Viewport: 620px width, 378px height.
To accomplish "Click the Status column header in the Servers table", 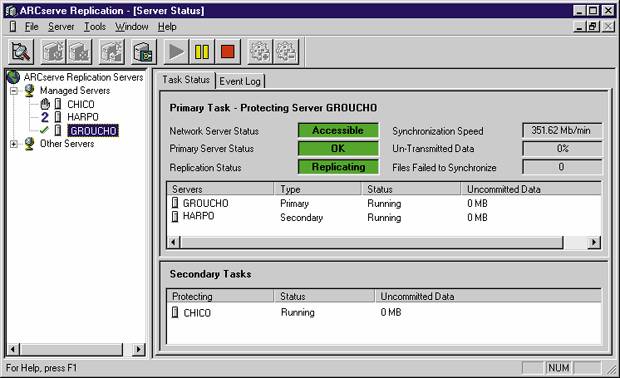I will point(411,189).
